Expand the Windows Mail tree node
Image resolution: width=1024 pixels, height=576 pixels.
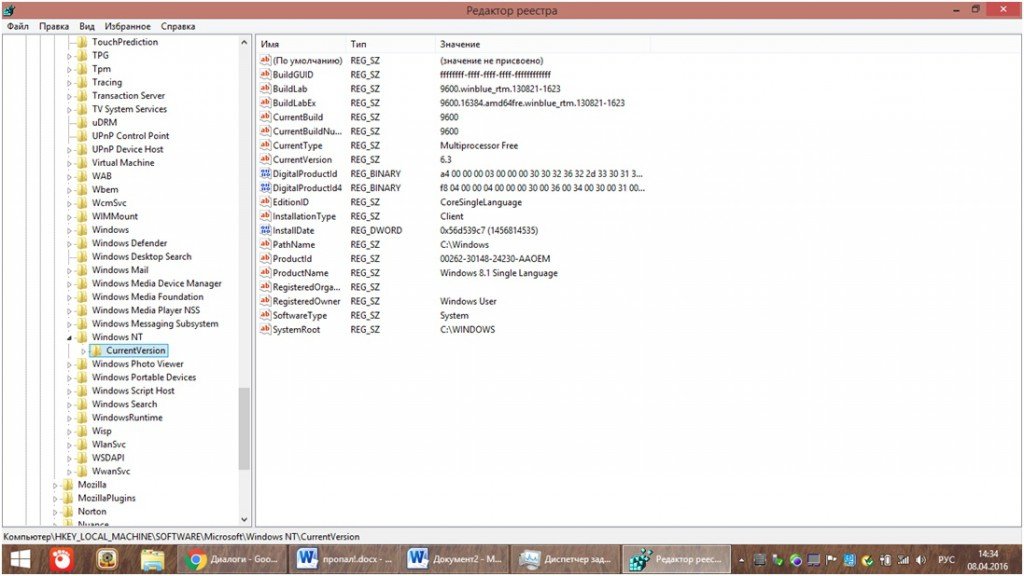(69, 270)
